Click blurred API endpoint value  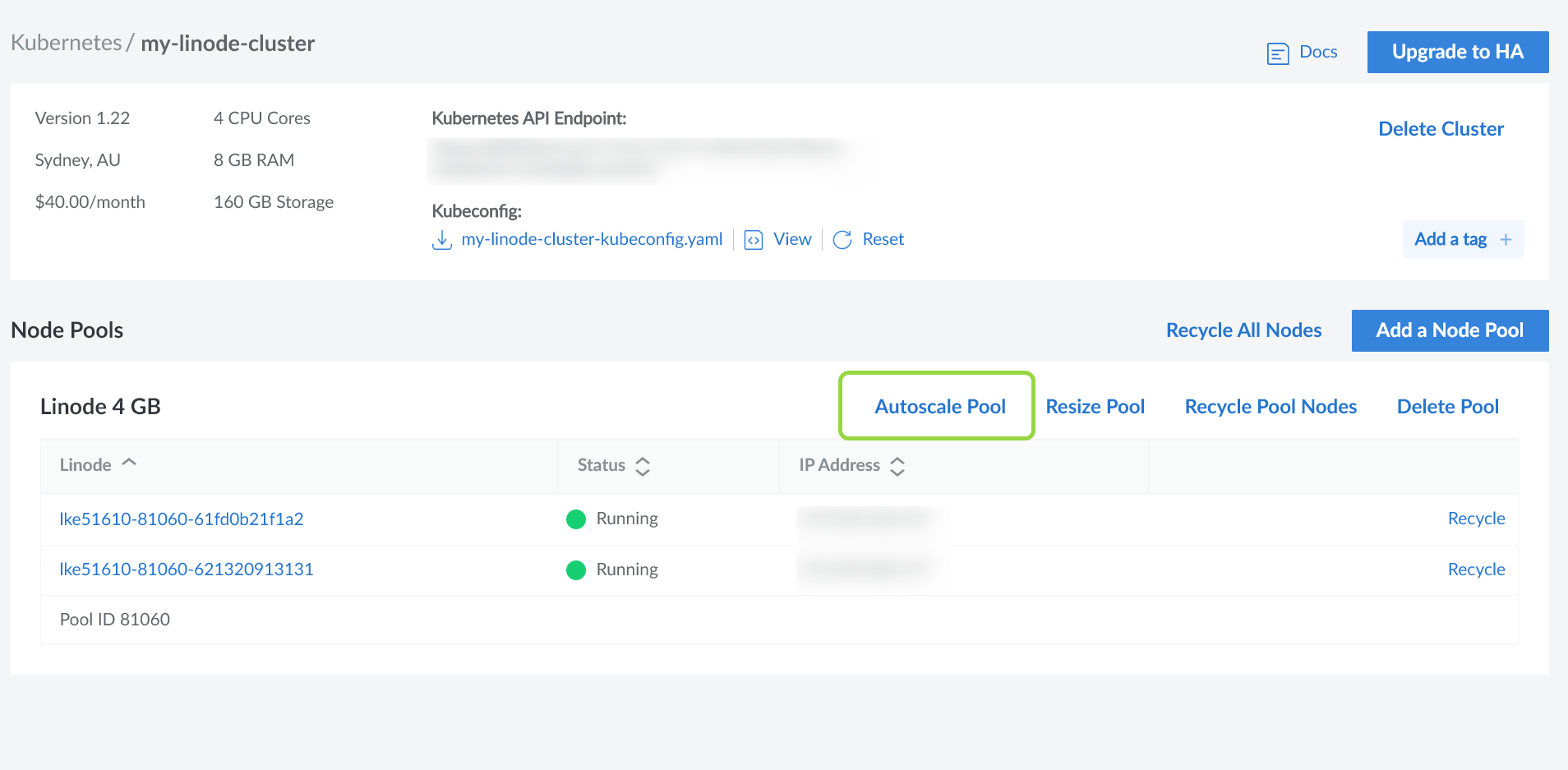648,159
